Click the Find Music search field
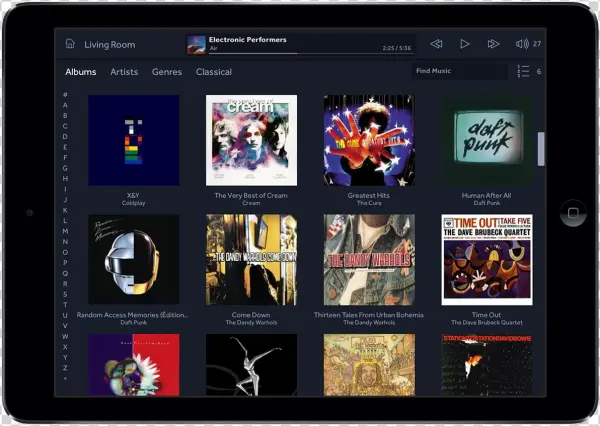Image resolution: width=600 pixels, height=426 pixels. [x=460, y=72]
